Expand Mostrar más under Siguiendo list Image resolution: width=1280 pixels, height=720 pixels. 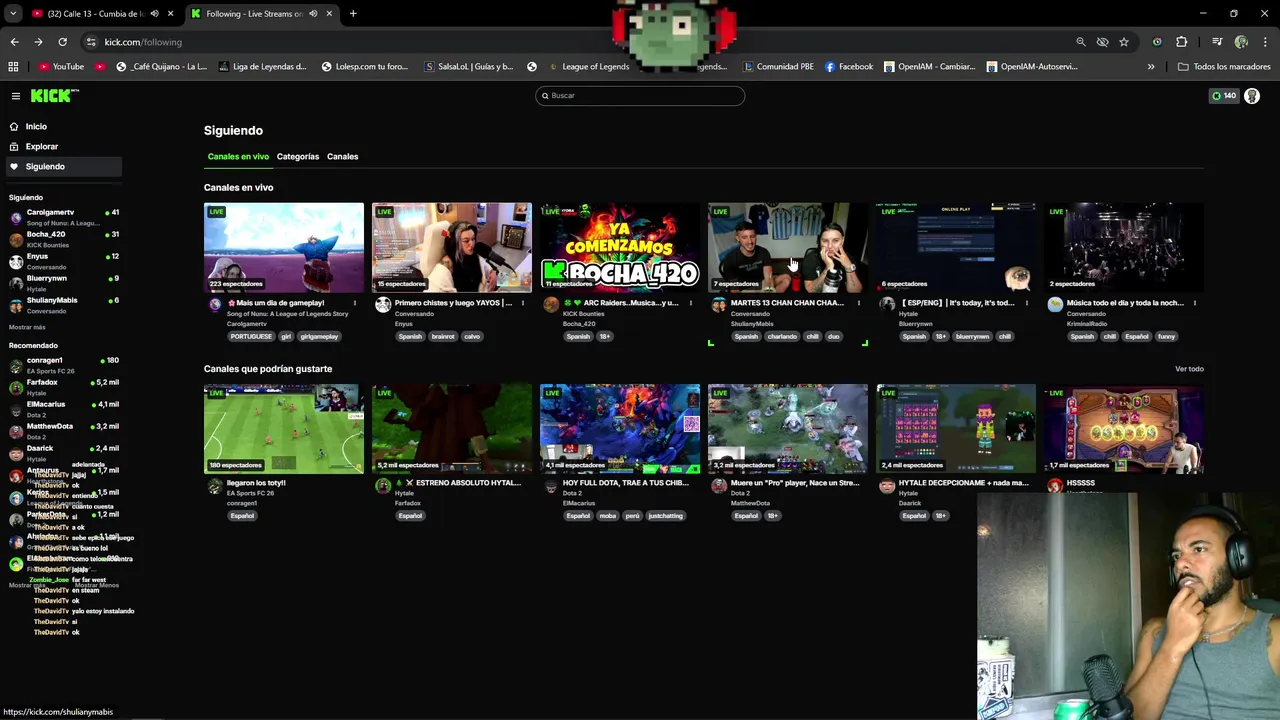27,327
